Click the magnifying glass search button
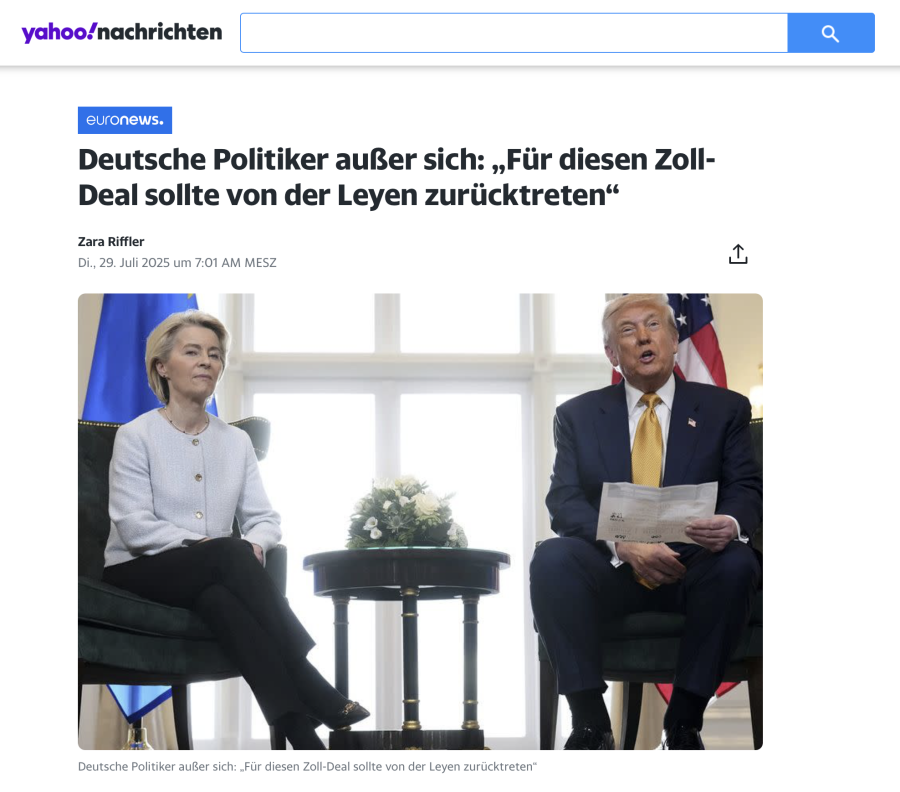This screenshot has height=792, width=900. click(x=831, y=33)
